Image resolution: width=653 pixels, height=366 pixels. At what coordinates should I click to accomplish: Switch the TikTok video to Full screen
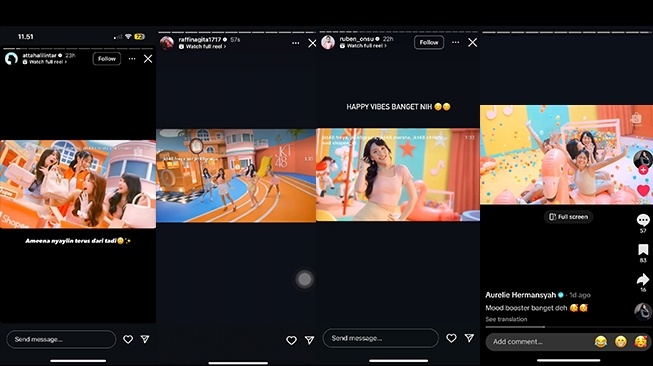pyautogui.click(x=568, y=217)
